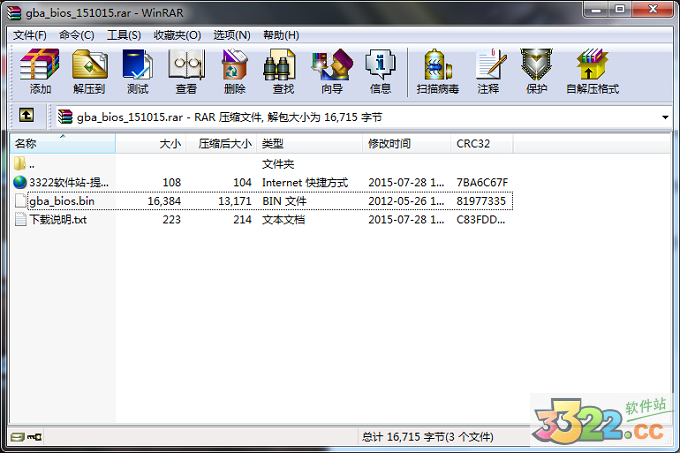The image size is (680, 453).
Task: Open the 帮助(H) menu
Action: [281, 35]
